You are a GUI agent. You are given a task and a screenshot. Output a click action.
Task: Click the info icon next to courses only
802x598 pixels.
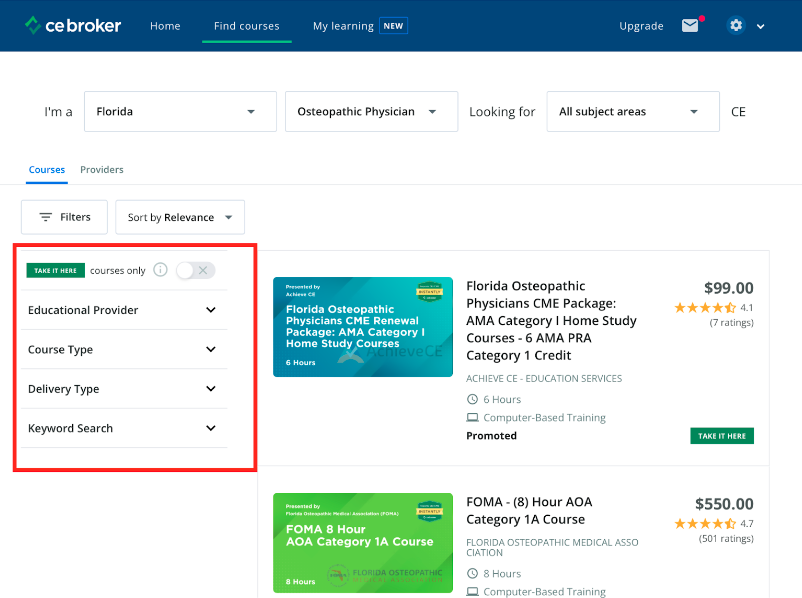tap(160, 270)
